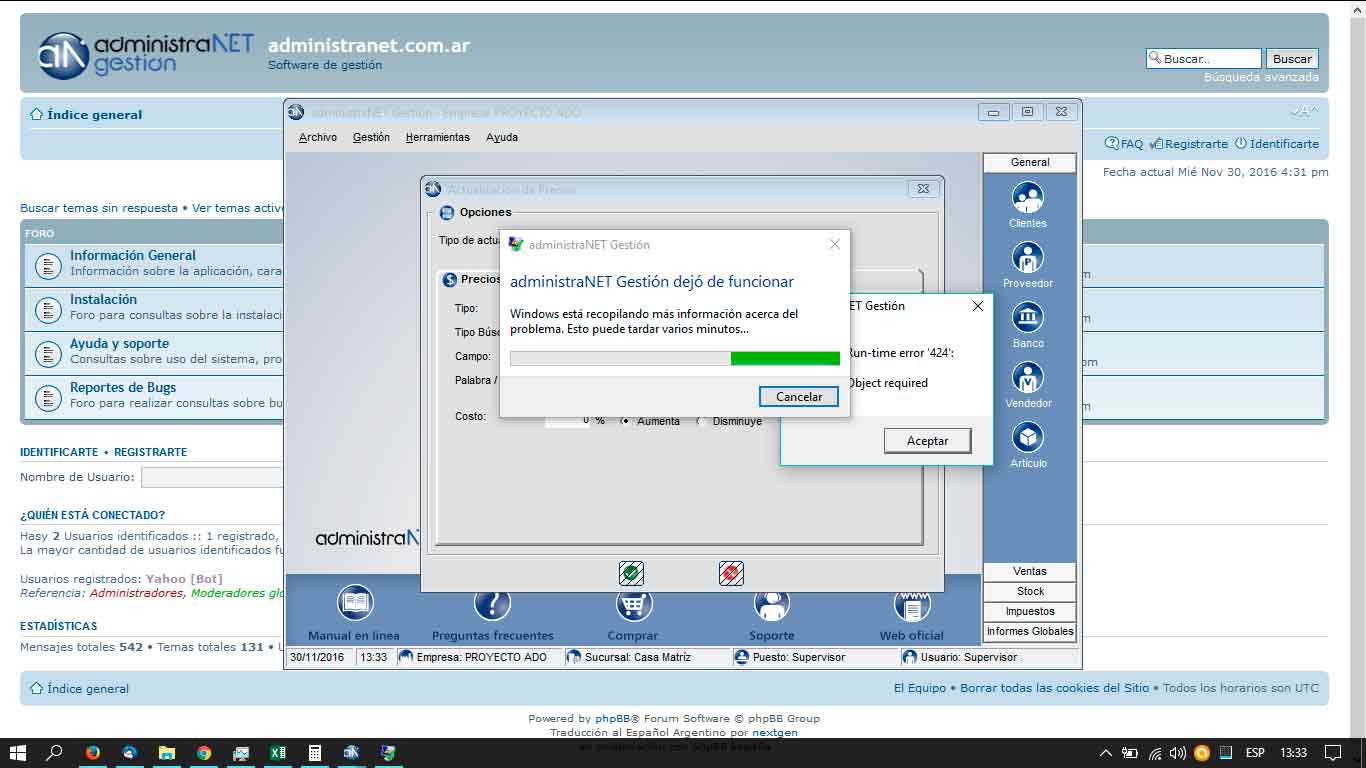
Task: Switch to the Stock sidebar tab
Action: [1030, 591]
